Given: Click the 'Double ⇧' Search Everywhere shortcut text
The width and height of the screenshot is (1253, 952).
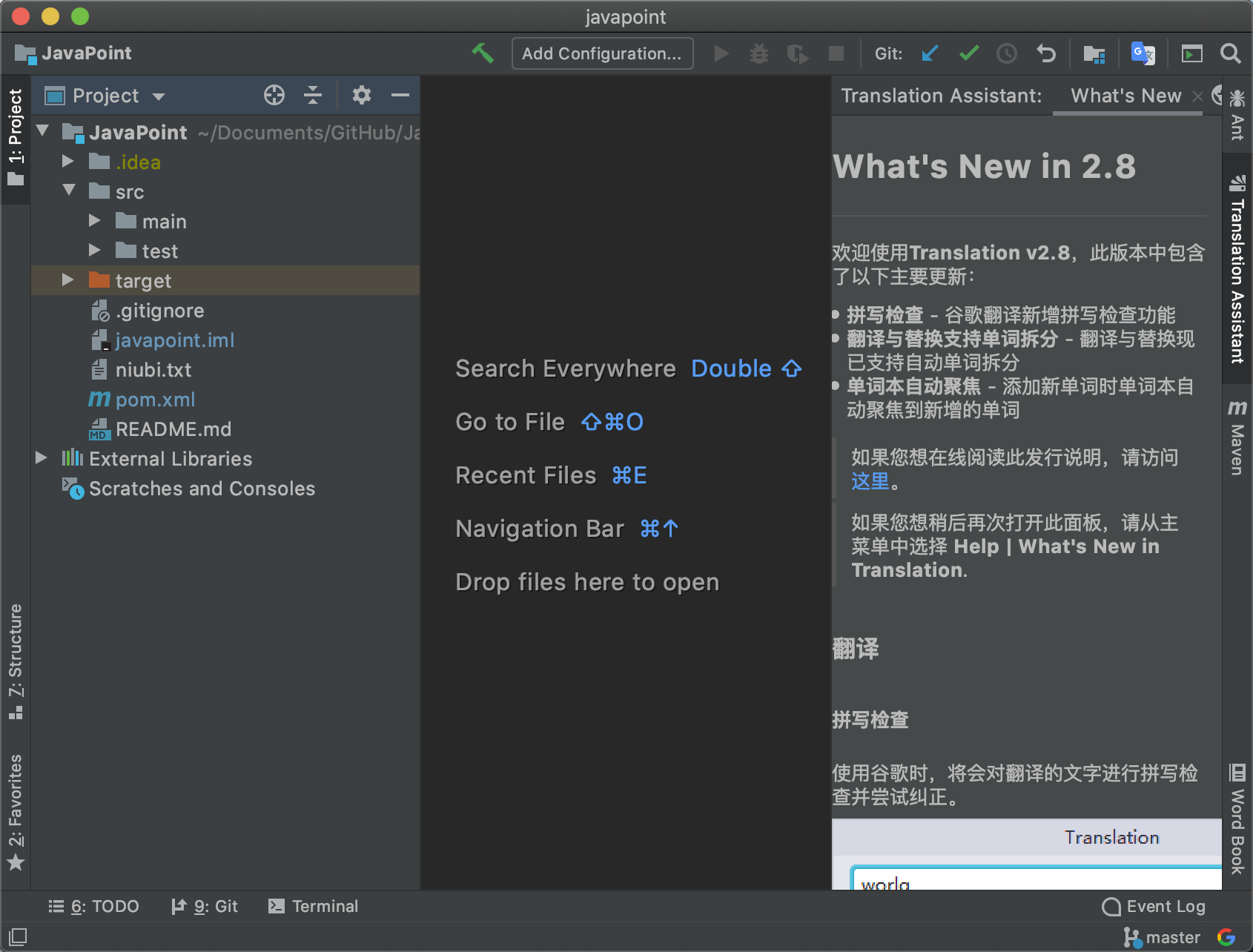Looking at the screenshot, I should point(747,368).
